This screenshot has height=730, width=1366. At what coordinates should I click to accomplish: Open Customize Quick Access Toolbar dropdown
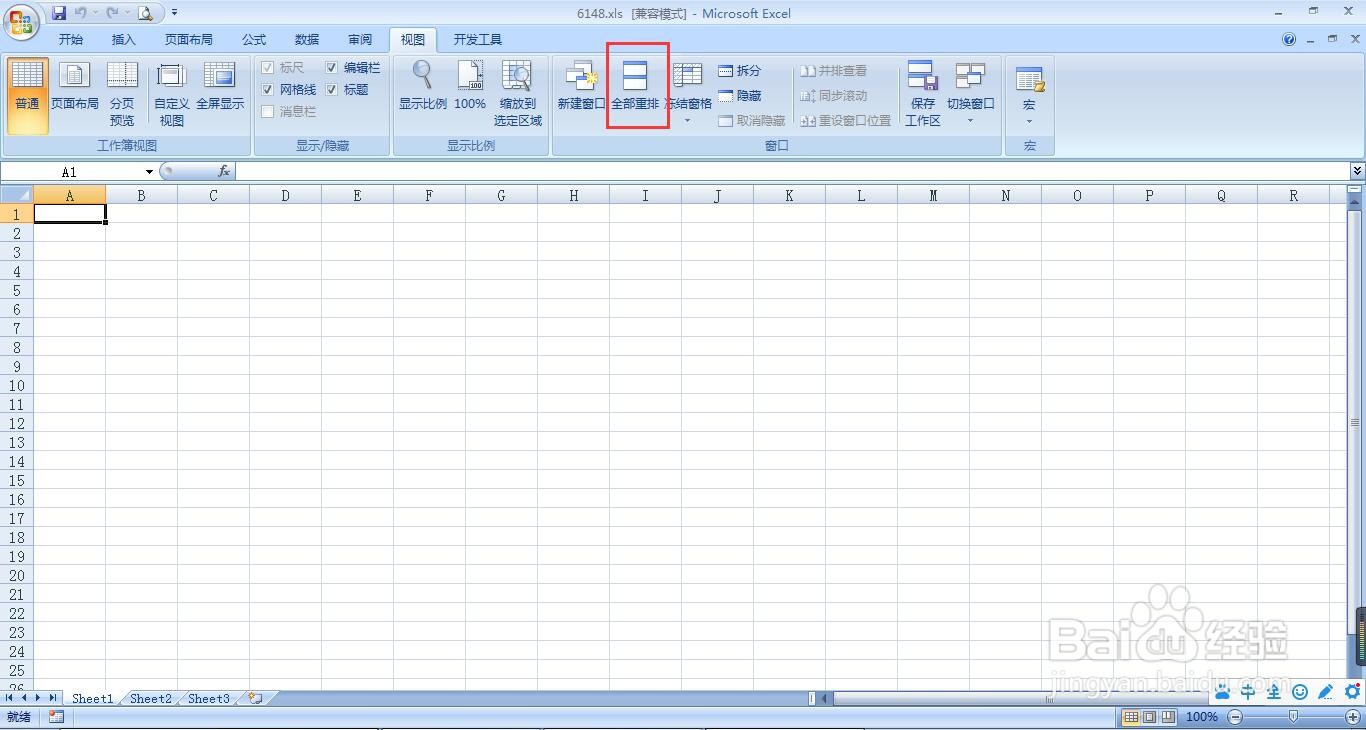(x=174, y=13)
